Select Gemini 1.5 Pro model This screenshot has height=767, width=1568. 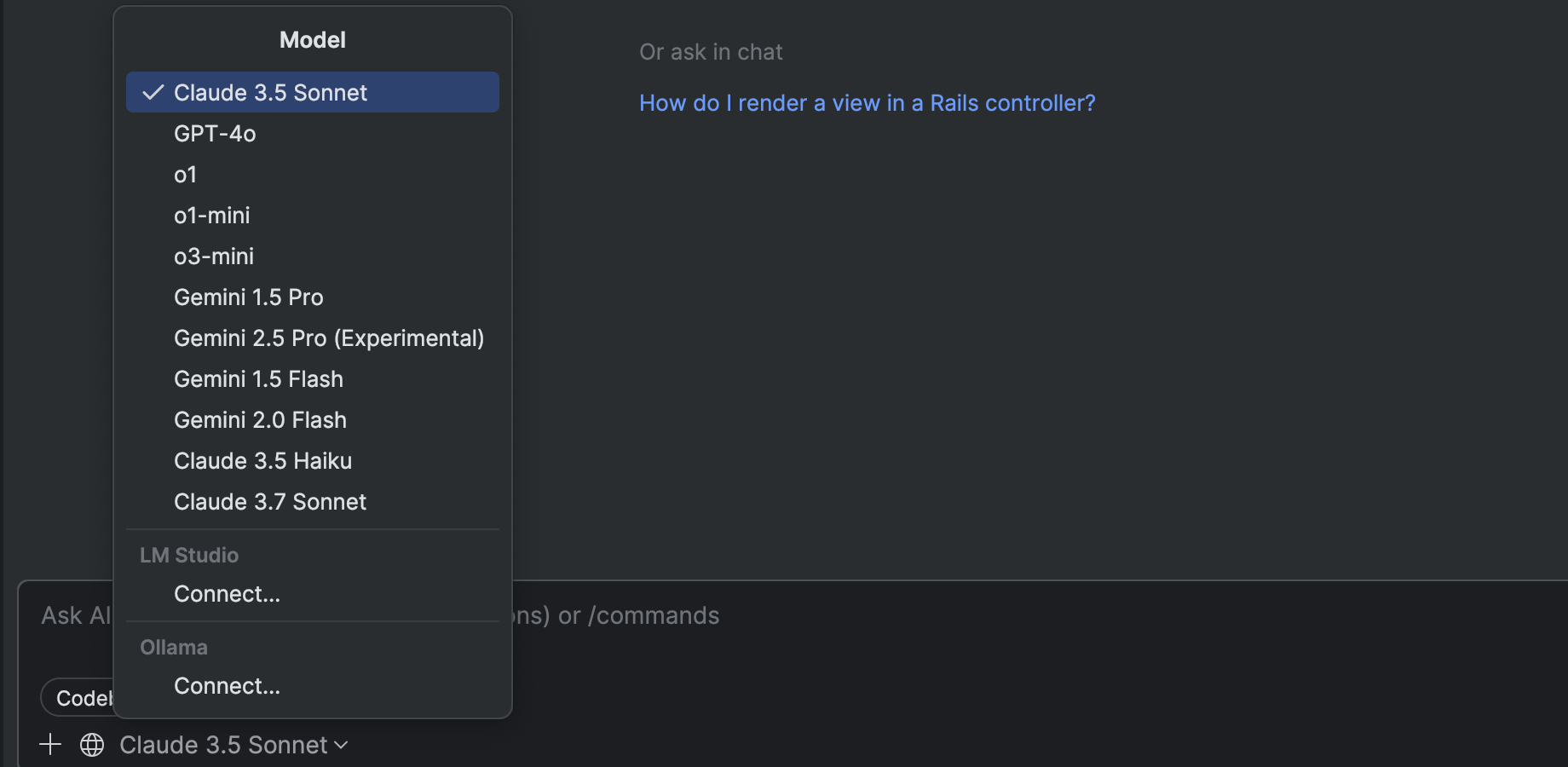click(249, 297)
